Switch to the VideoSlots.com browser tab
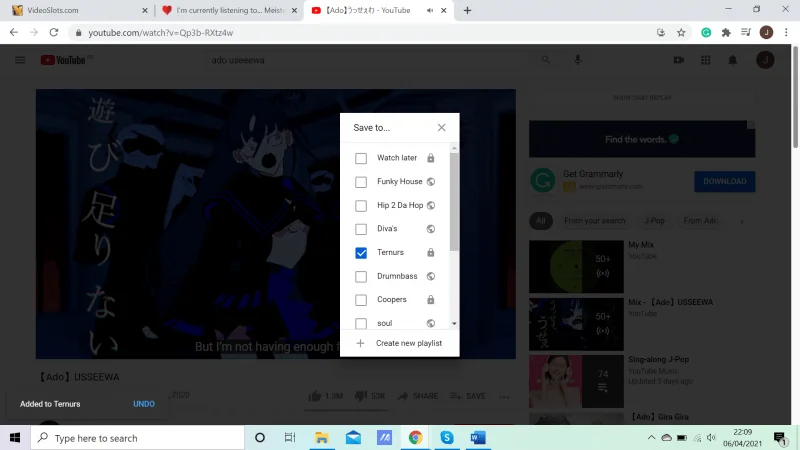The height and width of the screenshot is (450, 800). (x=79, y=10)
